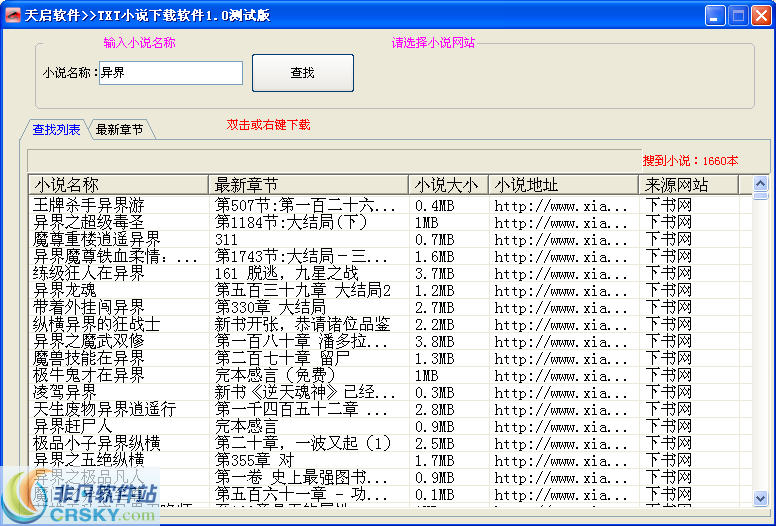Viewport: 776px width, 526px height.
Task: Click the list scrollbar down arrow
Action: pos(761,498)
